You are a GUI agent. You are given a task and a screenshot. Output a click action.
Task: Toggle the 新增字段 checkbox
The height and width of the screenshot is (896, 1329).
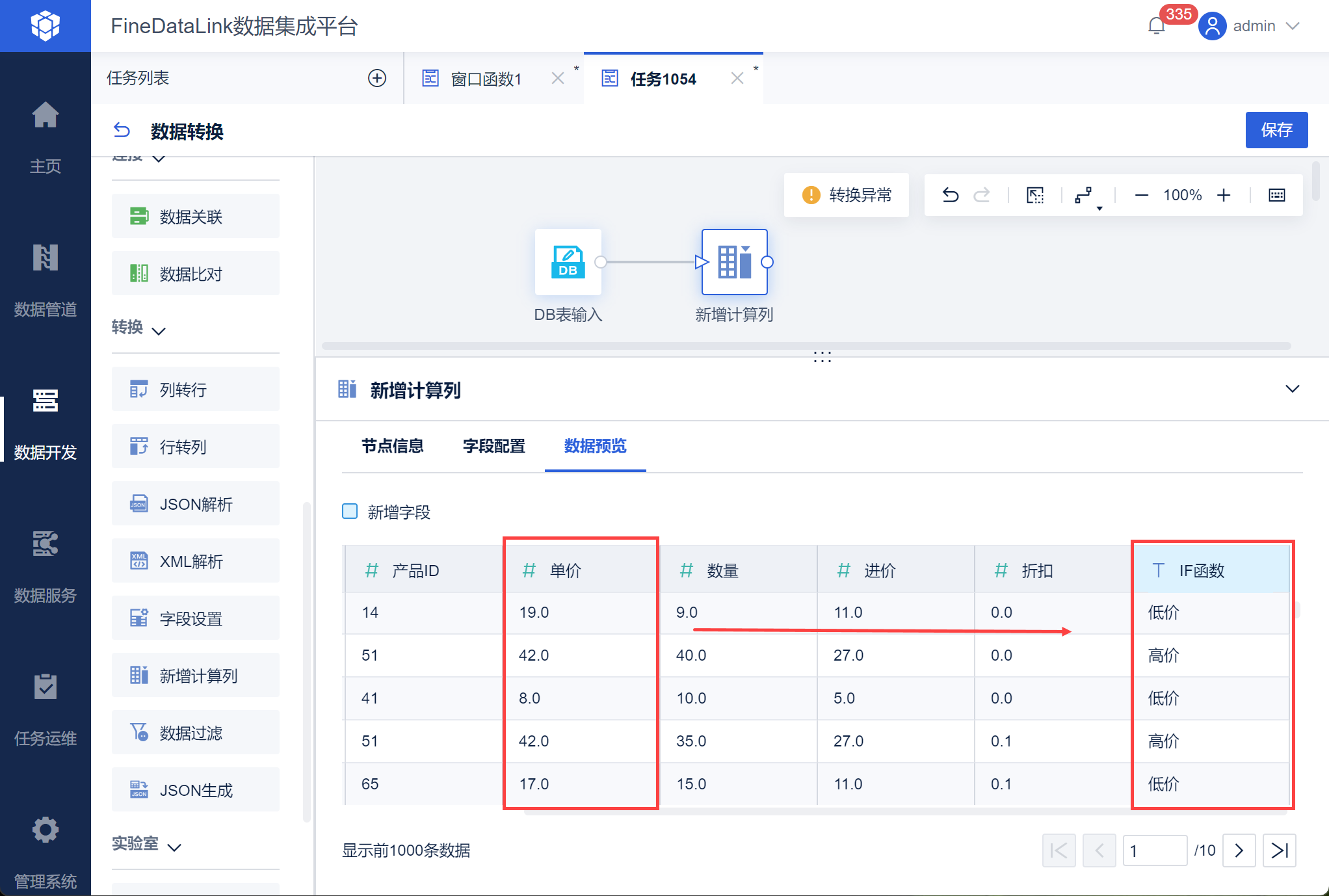(x=350, y=511)
